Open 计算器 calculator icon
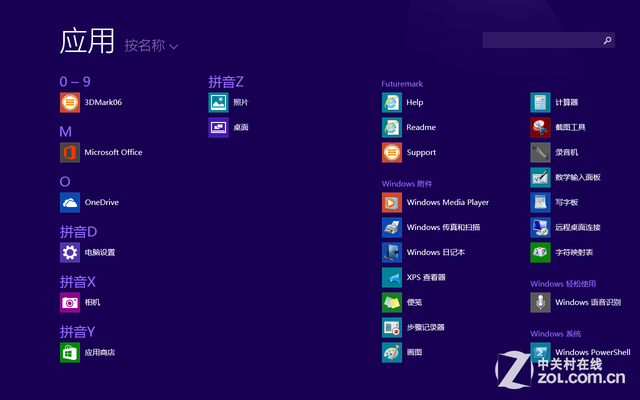Viewport: 640px width, 400px height. tap(540, 102)
